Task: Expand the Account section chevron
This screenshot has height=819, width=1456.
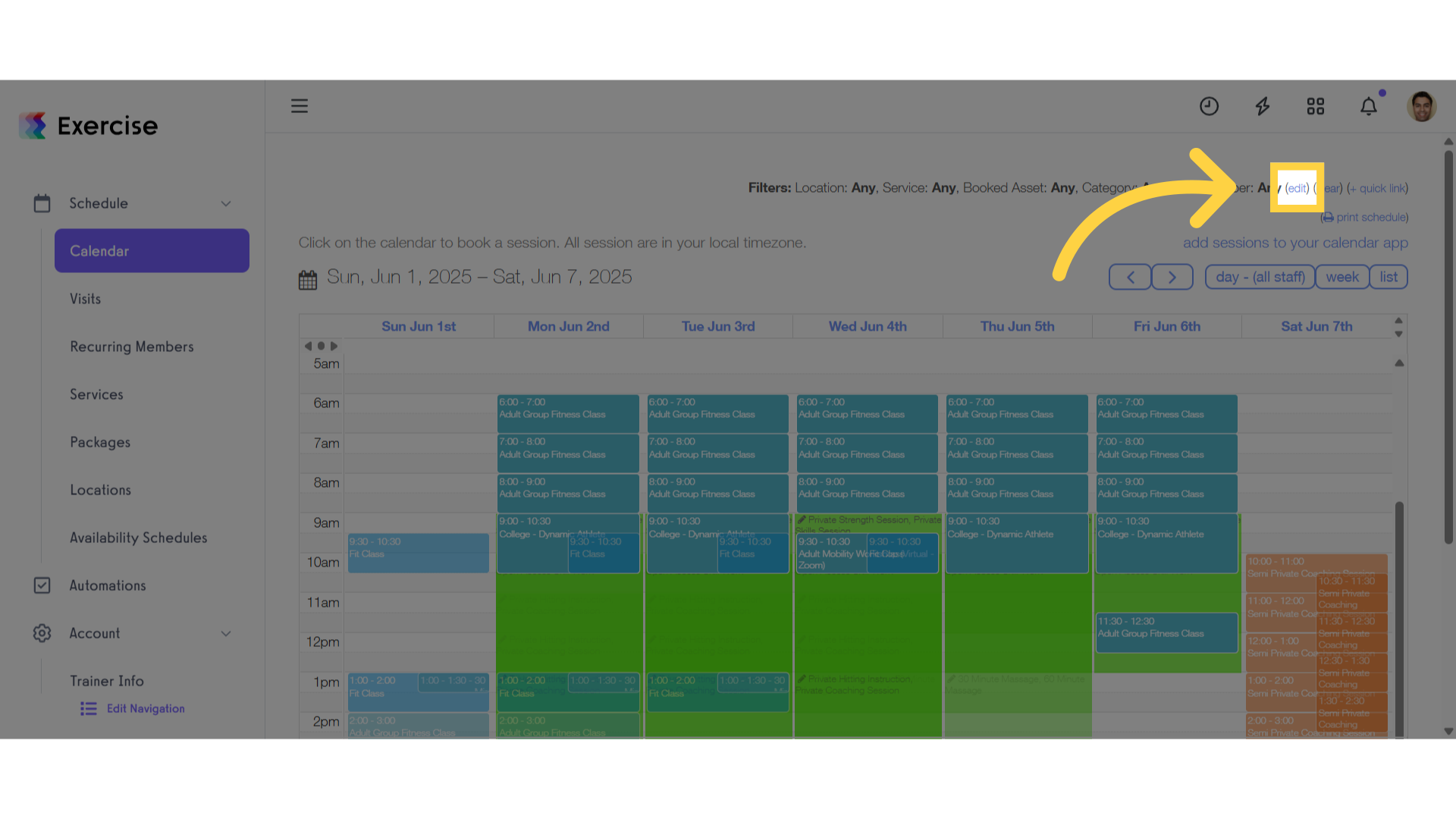Action: click(x=226, y=633)
